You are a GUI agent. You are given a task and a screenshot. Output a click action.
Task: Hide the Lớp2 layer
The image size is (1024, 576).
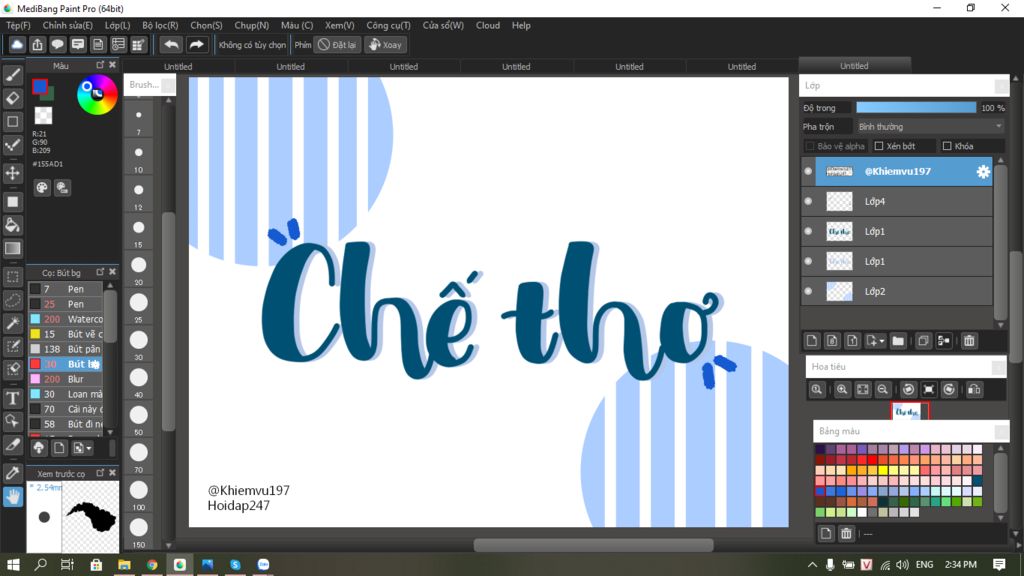pyautogui.click(x=808, y=291)
